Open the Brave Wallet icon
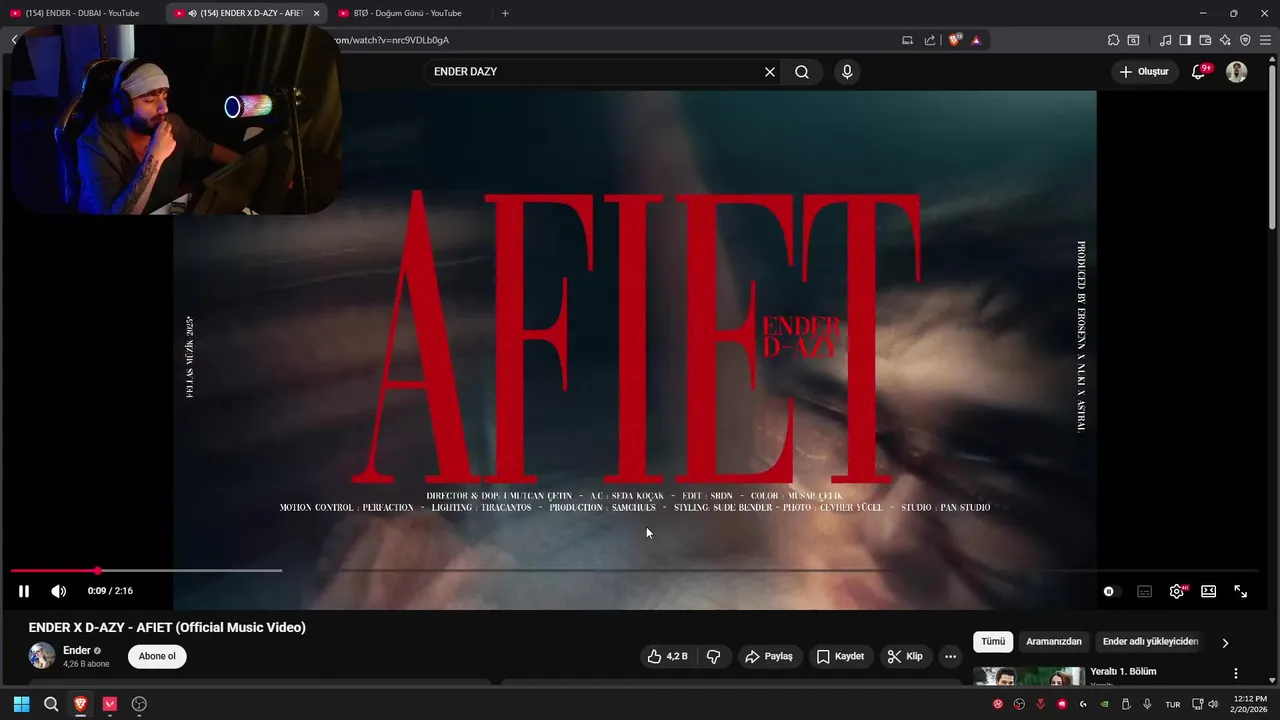This screenshot has width=1280, height=720. [x=1205, y=40]
